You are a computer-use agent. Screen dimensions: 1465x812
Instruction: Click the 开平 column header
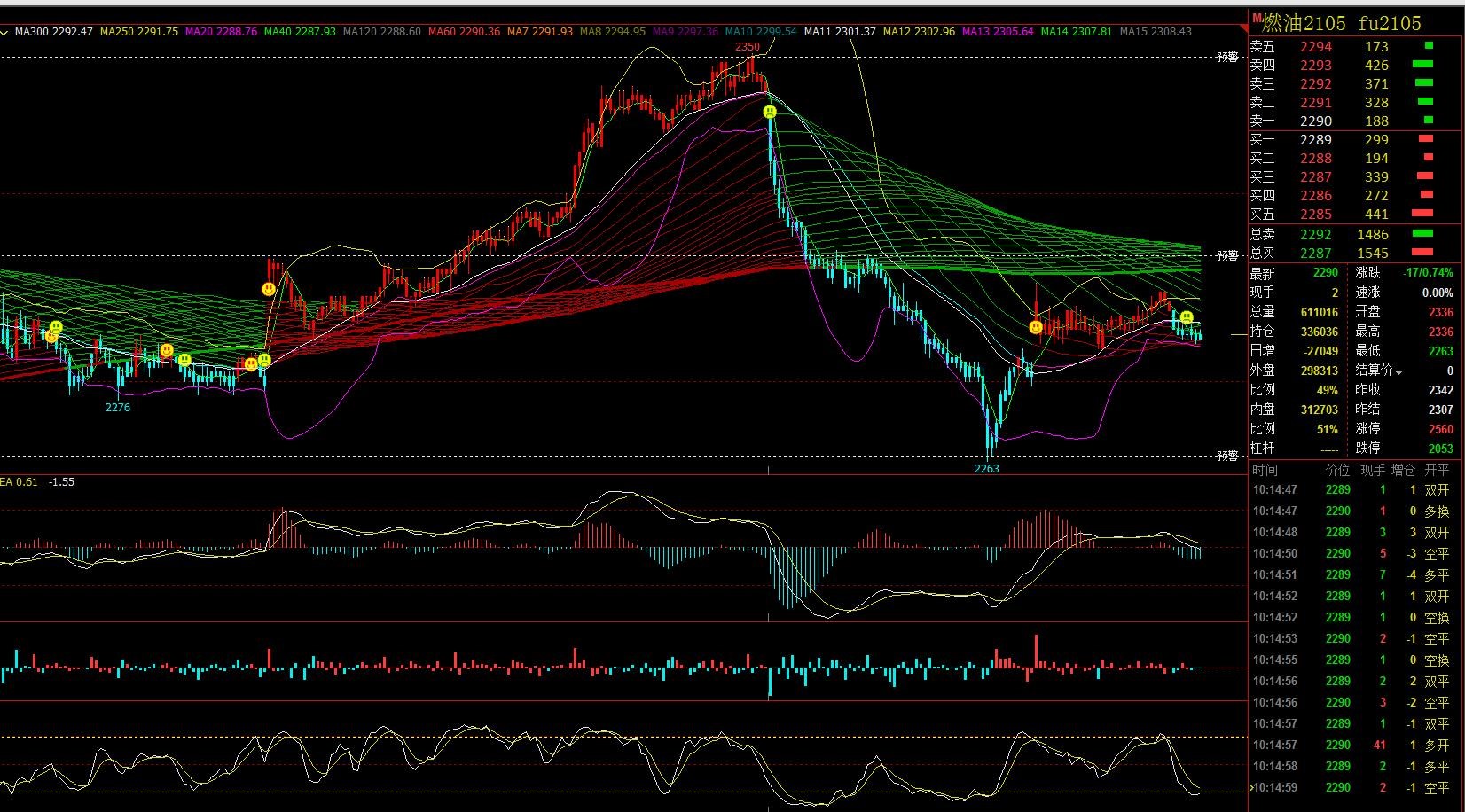1437,471
